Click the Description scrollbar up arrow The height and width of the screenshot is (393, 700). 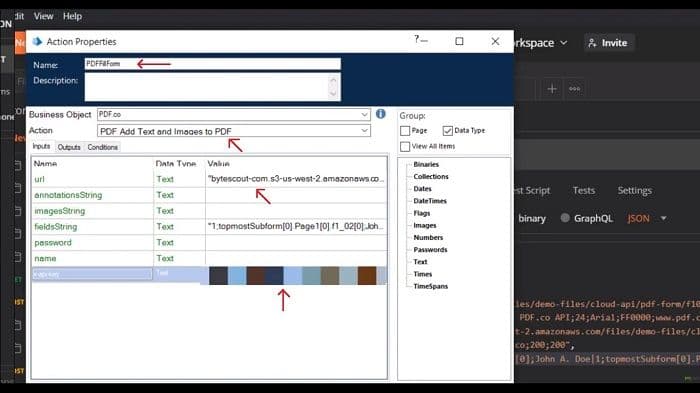click(333, 80)
